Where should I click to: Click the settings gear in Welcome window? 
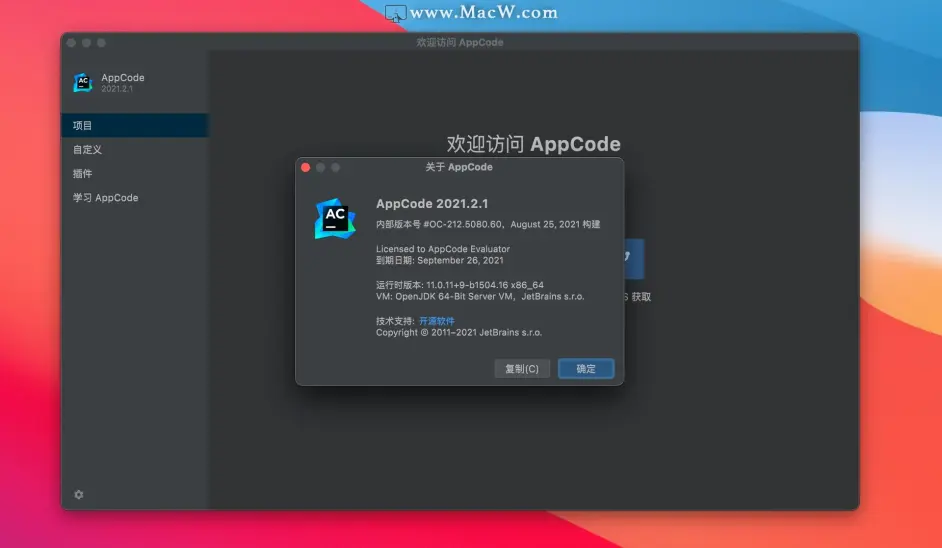pos(79,495)
